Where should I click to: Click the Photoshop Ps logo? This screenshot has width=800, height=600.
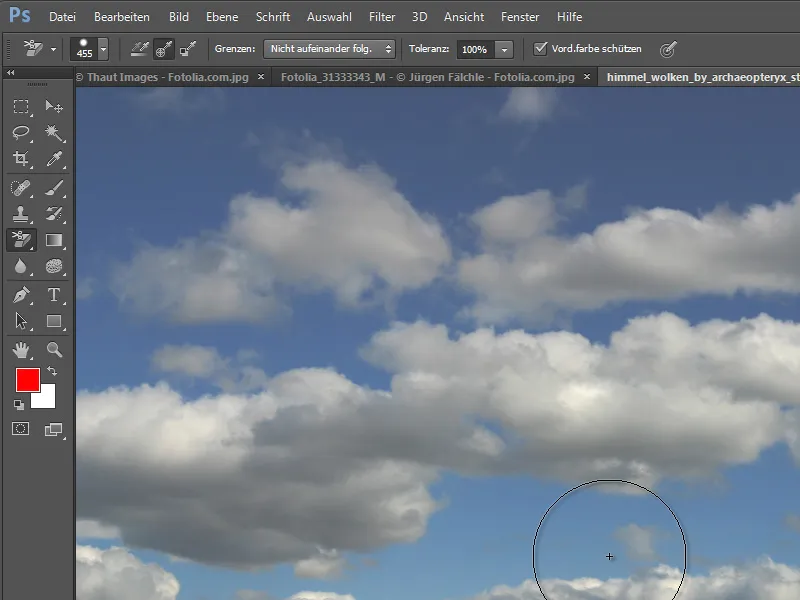(x=20, y=15)
